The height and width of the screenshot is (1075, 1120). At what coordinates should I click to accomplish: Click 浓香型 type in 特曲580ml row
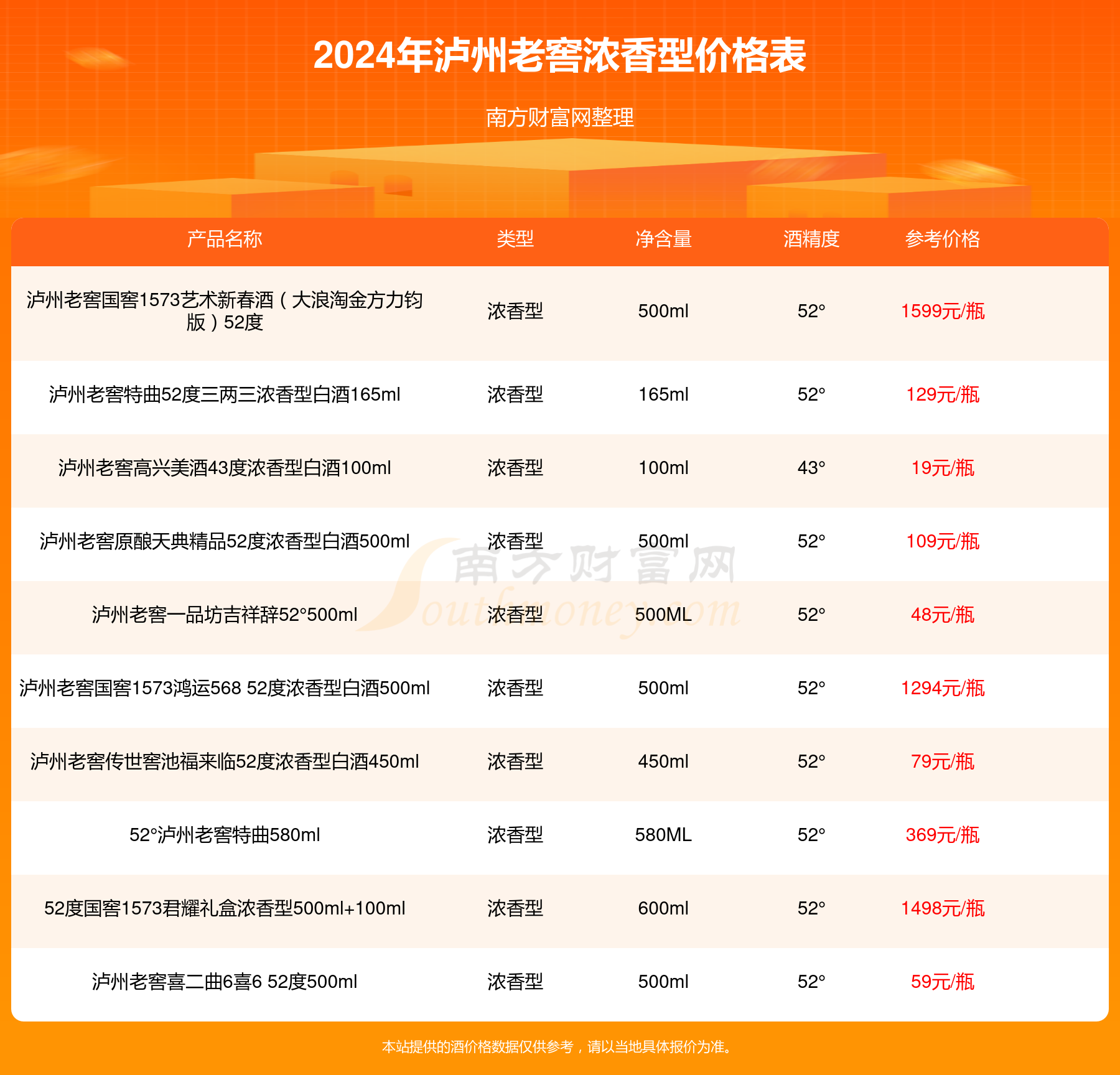click(x=515, y=835)
